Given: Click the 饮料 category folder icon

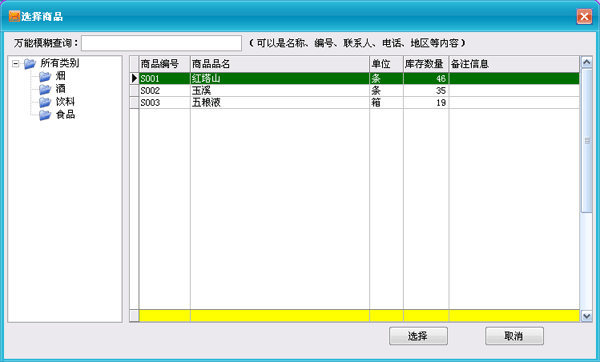Looking at the screenshot, I should pyautogui.click(x=45, y=102).
